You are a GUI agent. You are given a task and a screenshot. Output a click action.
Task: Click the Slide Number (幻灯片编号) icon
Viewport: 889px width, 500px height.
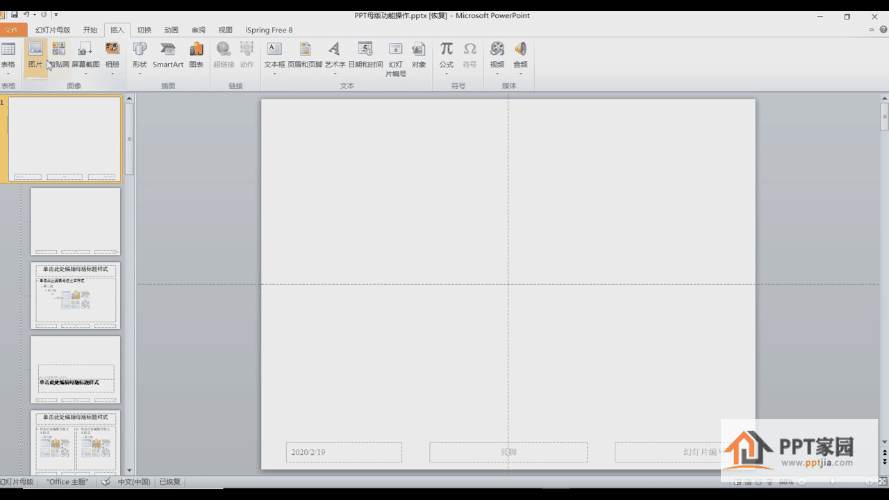tap(396, 59)
